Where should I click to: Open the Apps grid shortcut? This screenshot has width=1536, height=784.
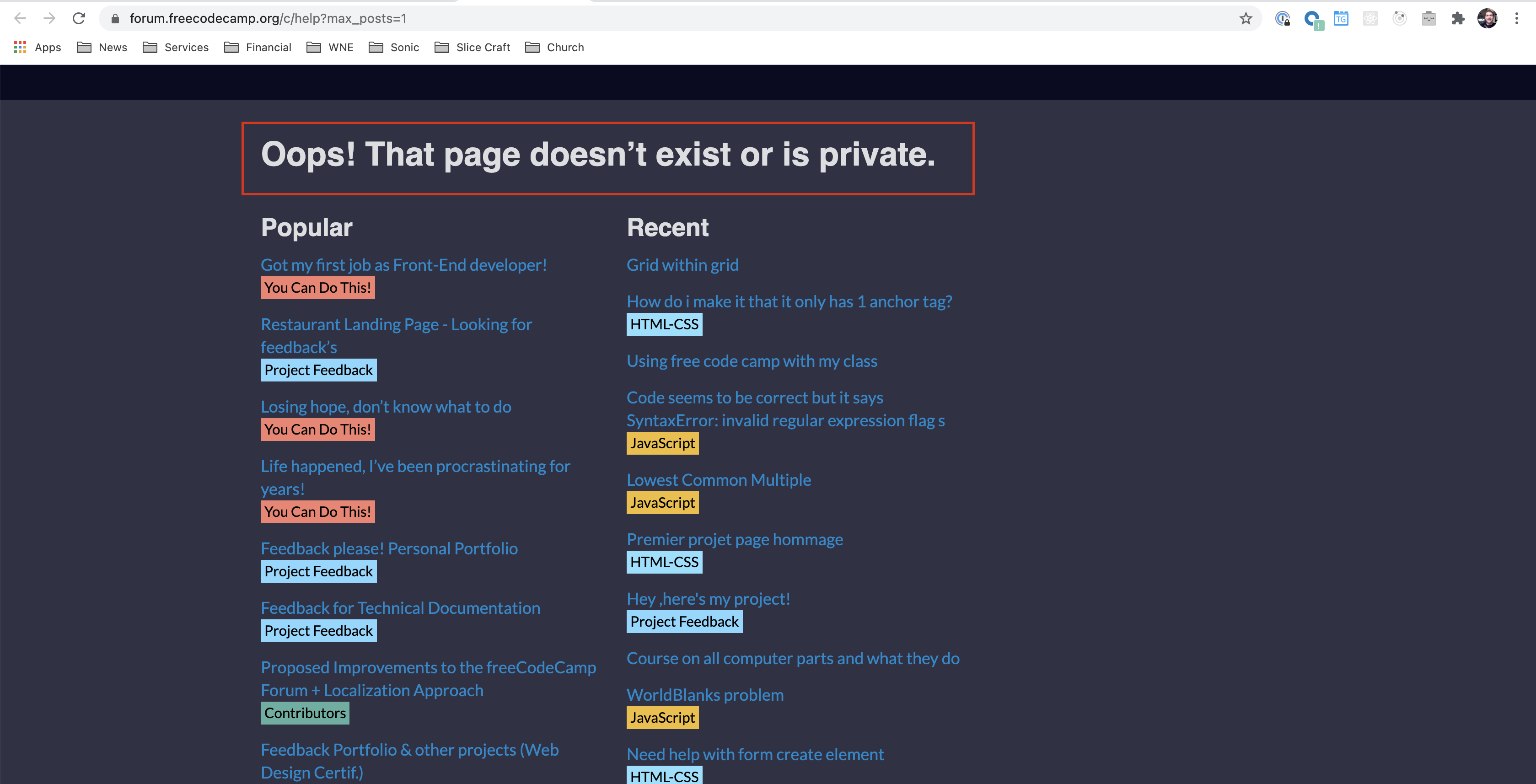click(x=37, y=47)
